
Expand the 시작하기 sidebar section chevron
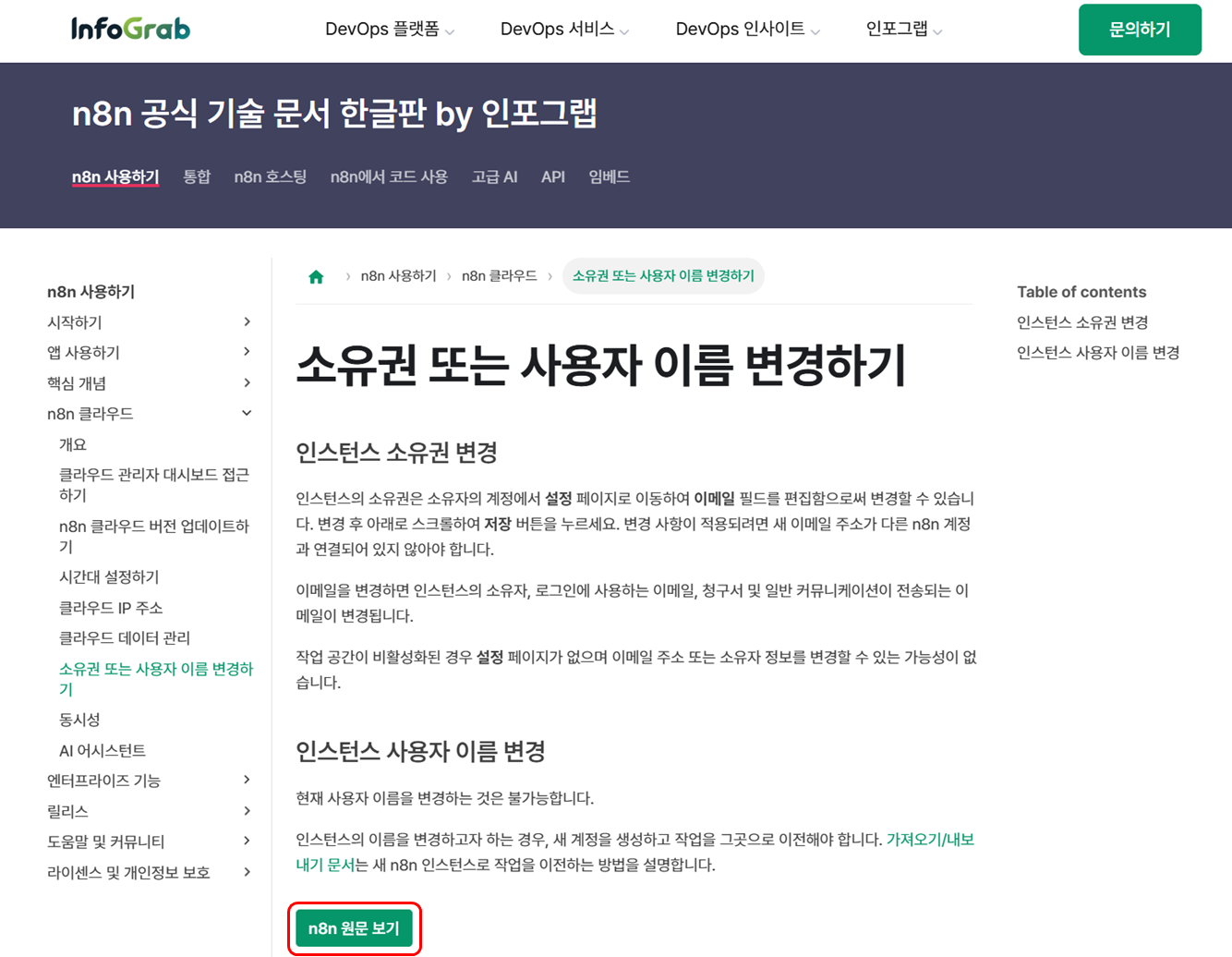[247, 321]
